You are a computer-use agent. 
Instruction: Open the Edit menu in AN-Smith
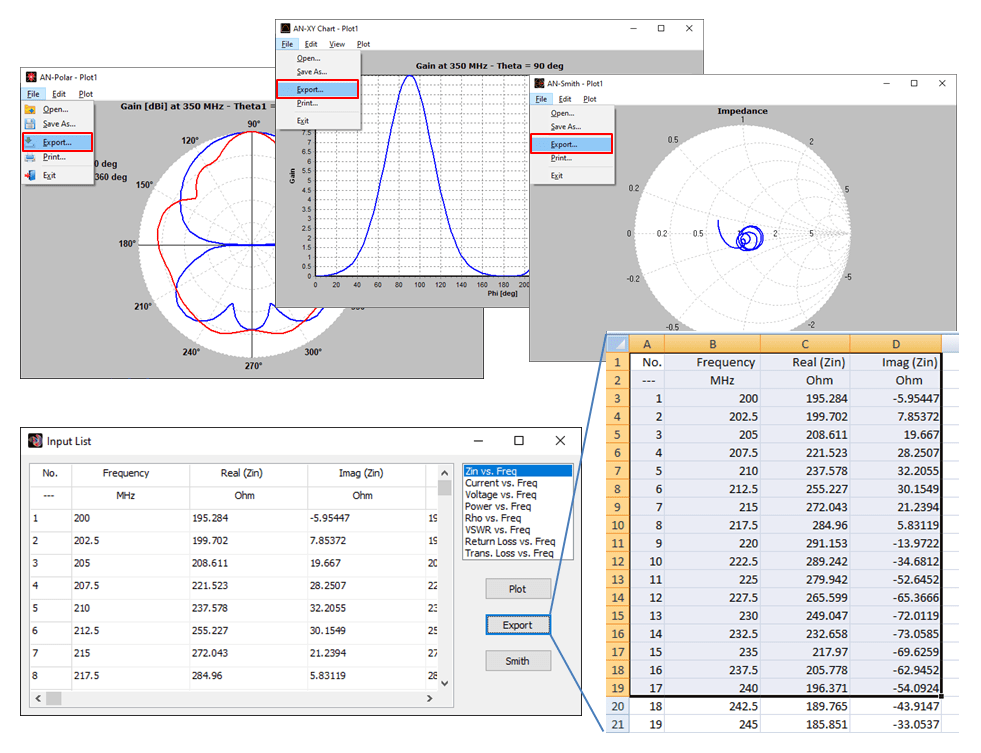pos(565,98)
